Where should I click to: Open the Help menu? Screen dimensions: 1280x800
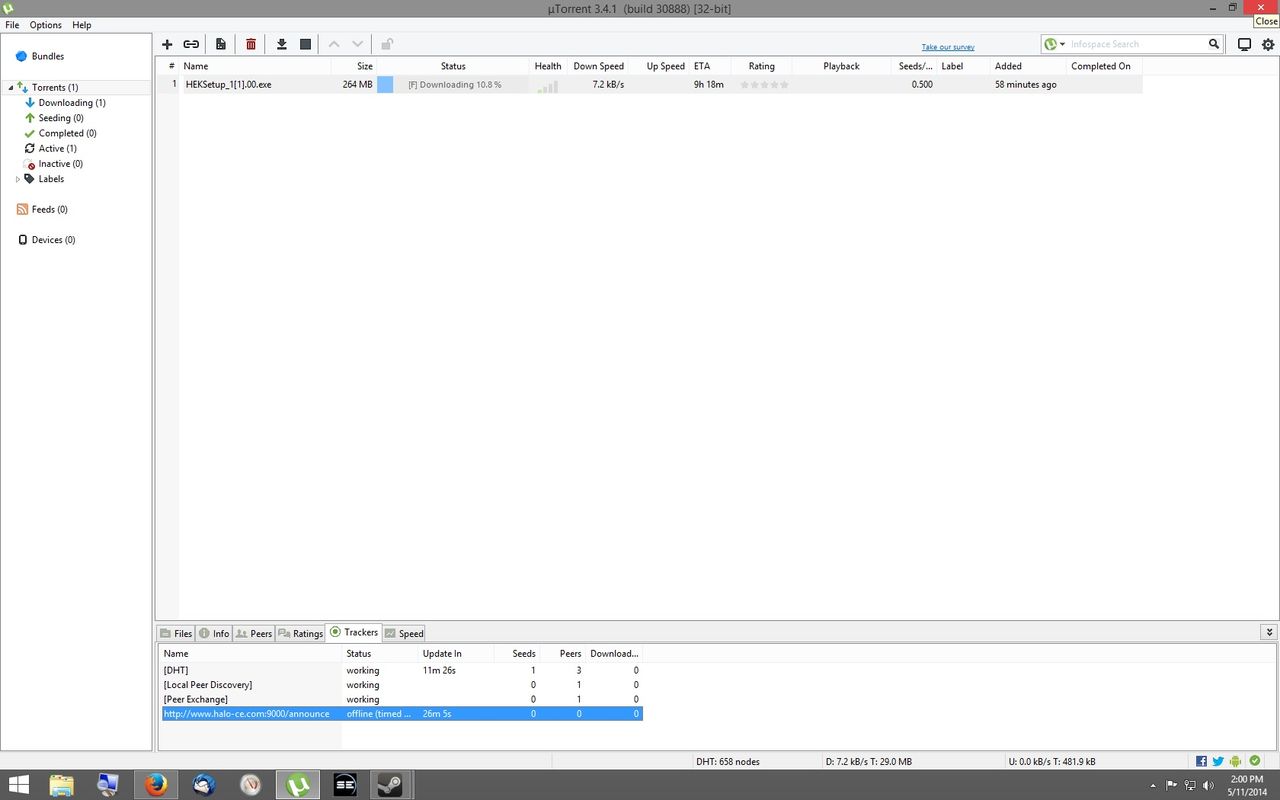click(82, 25)
